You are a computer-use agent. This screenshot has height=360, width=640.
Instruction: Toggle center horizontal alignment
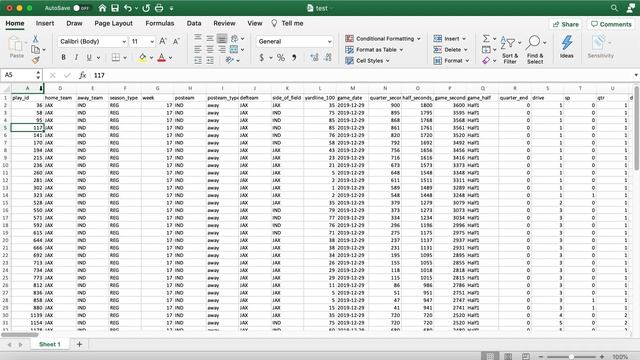[x=210, y=49]
